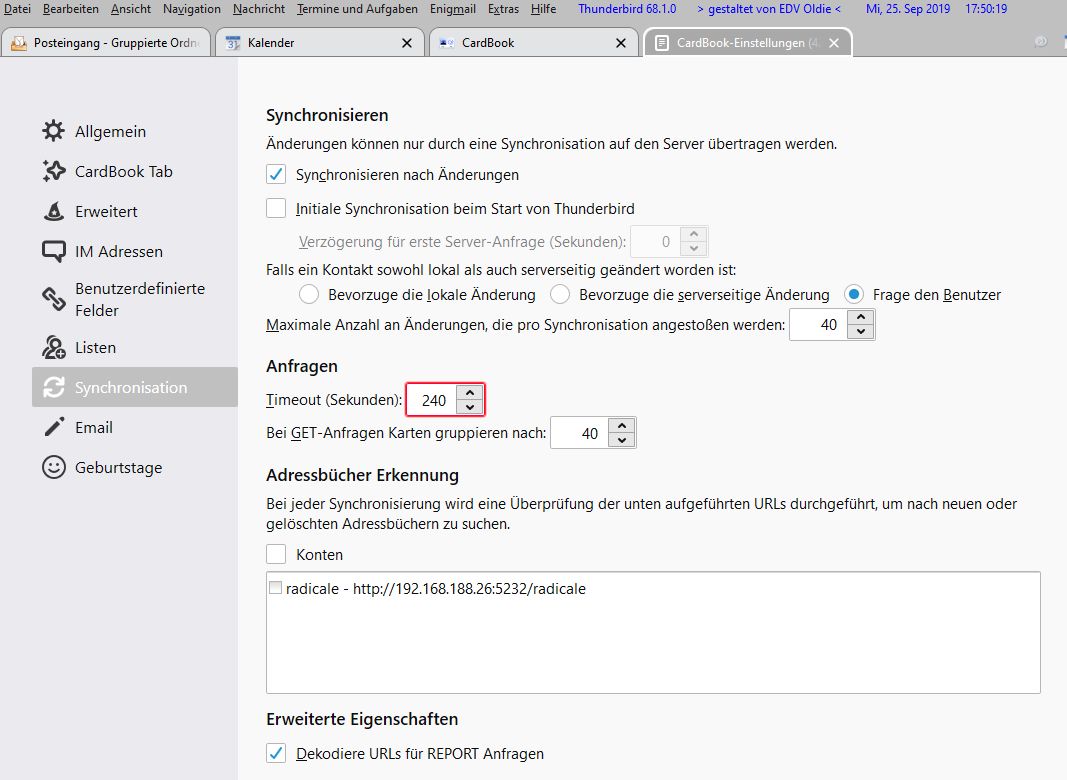Open the IM Adressen settings section
This screenshot has width=1067, height=780.
[135, 251]
